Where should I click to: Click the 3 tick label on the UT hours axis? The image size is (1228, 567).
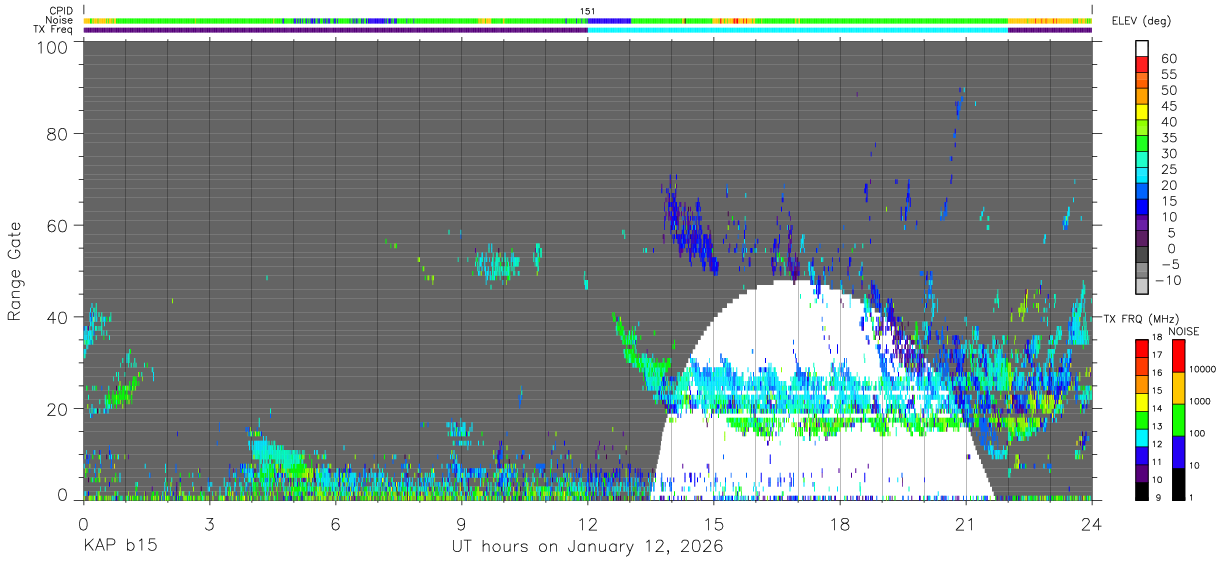(x=209, y=524)
